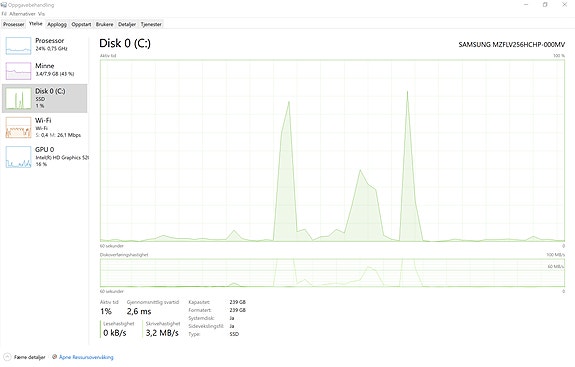
Task: Click the Minne 3,4/7,9 GB text
Action: 55,74
